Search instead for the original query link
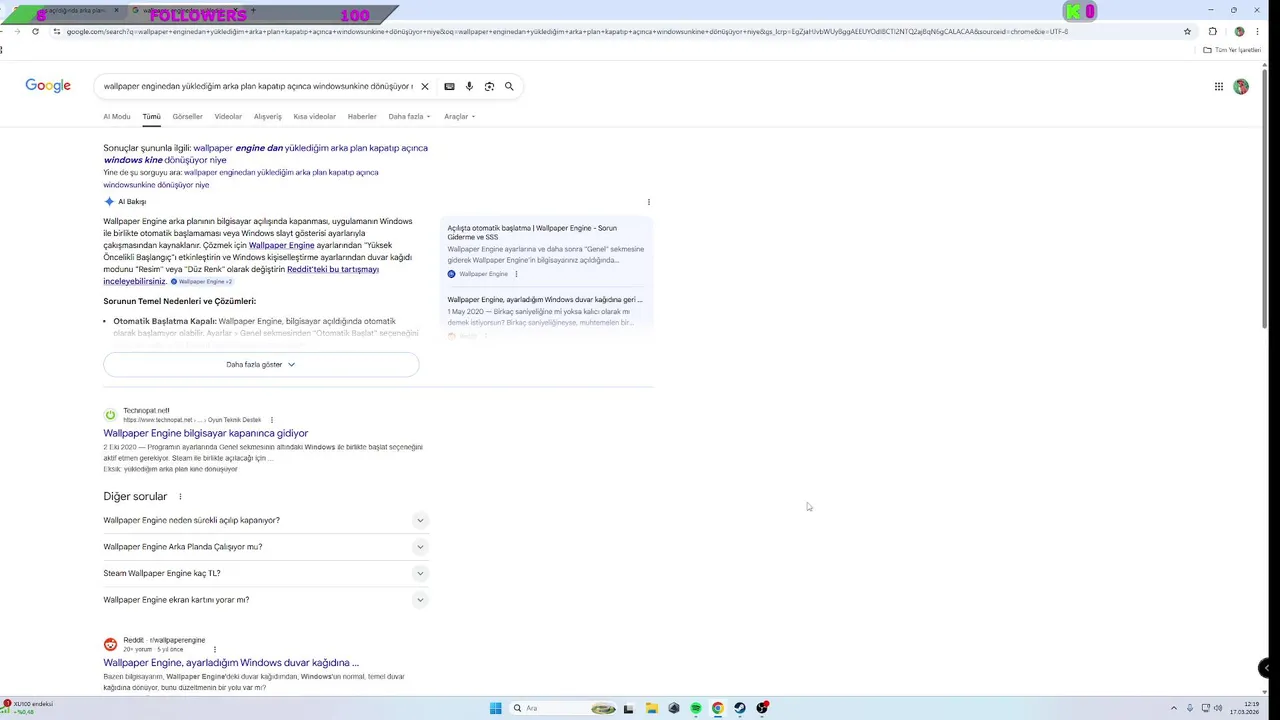The image size is (1280, 720). point(241,178)
